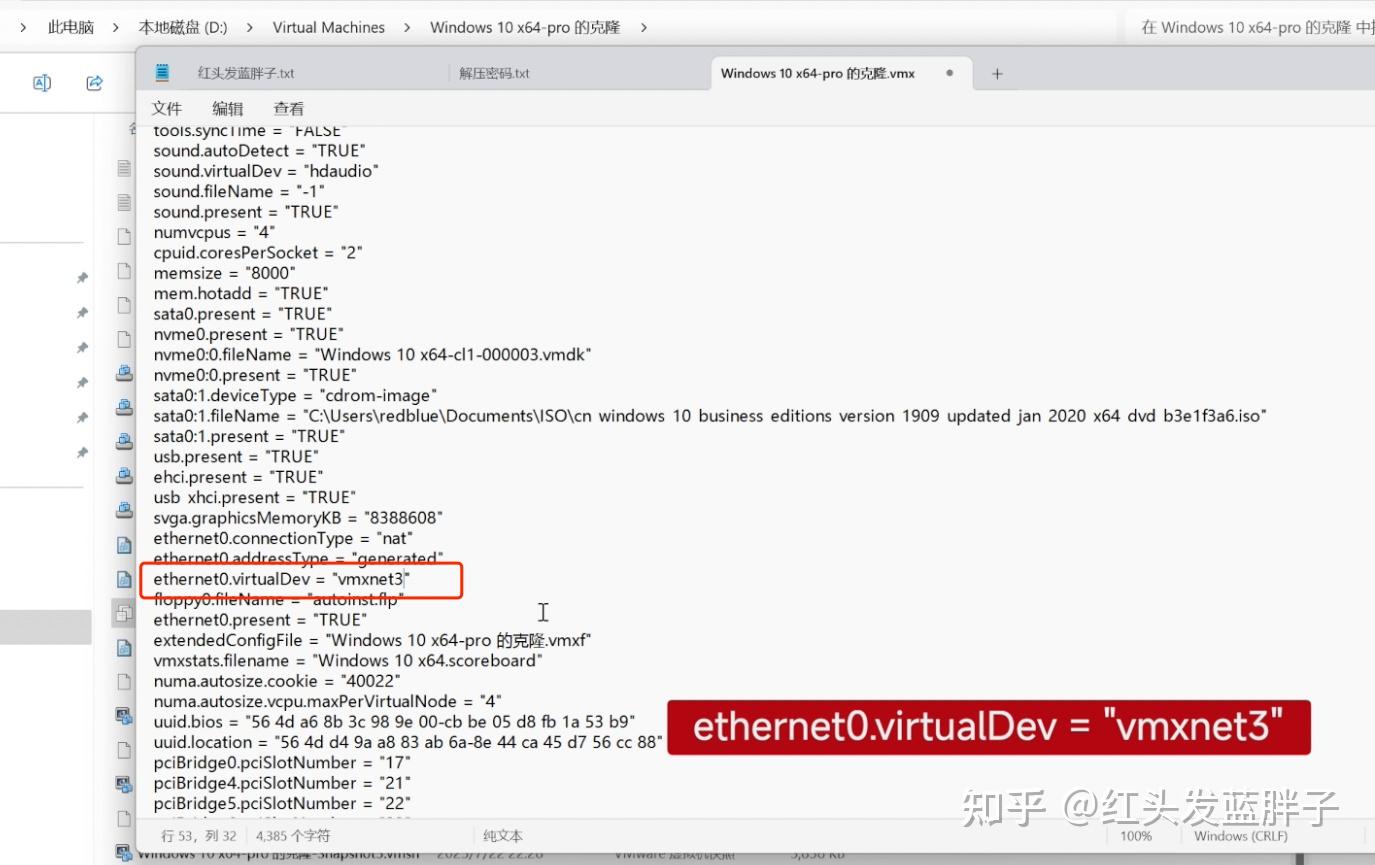Go to Virtual Machines in breadcrumb
The height and width of the screenshot is (865, 1375).
(x=329, y=27)
